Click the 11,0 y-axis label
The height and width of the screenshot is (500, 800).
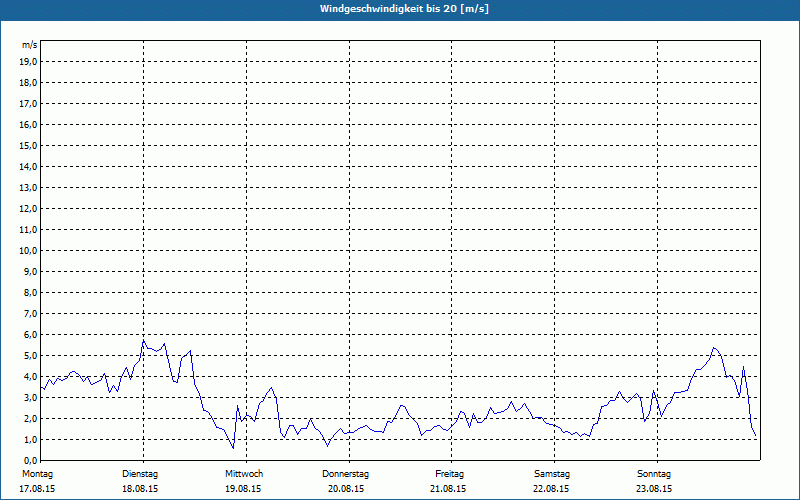tap(29, 230)
